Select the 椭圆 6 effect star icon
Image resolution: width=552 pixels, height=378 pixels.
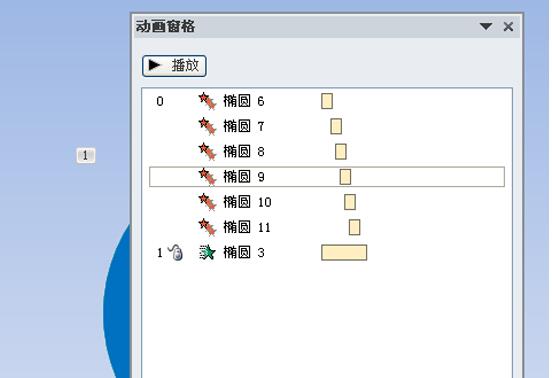(207, 101)
